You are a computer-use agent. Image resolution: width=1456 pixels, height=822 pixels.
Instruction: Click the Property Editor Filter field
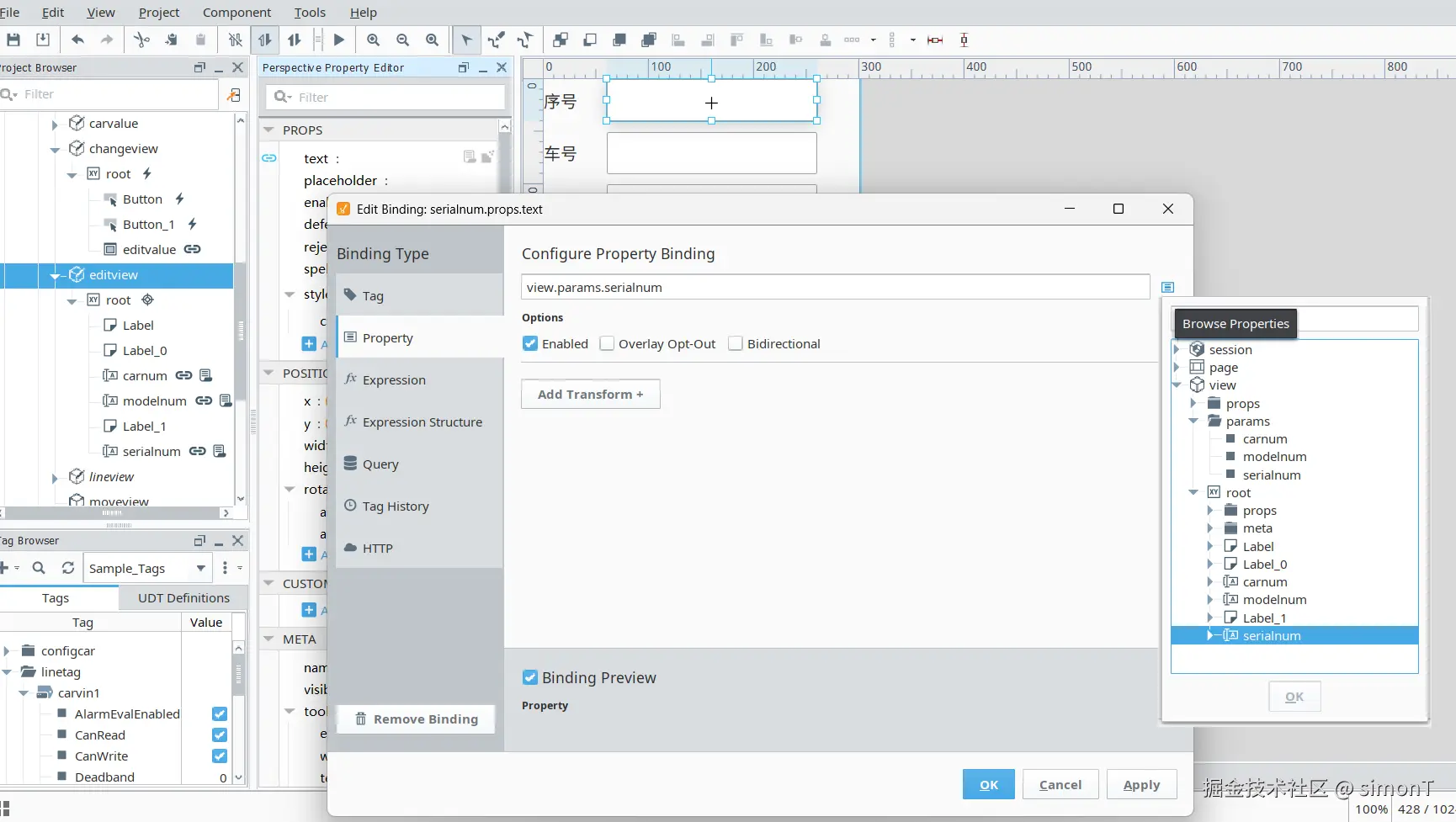(x=386, y=98)
